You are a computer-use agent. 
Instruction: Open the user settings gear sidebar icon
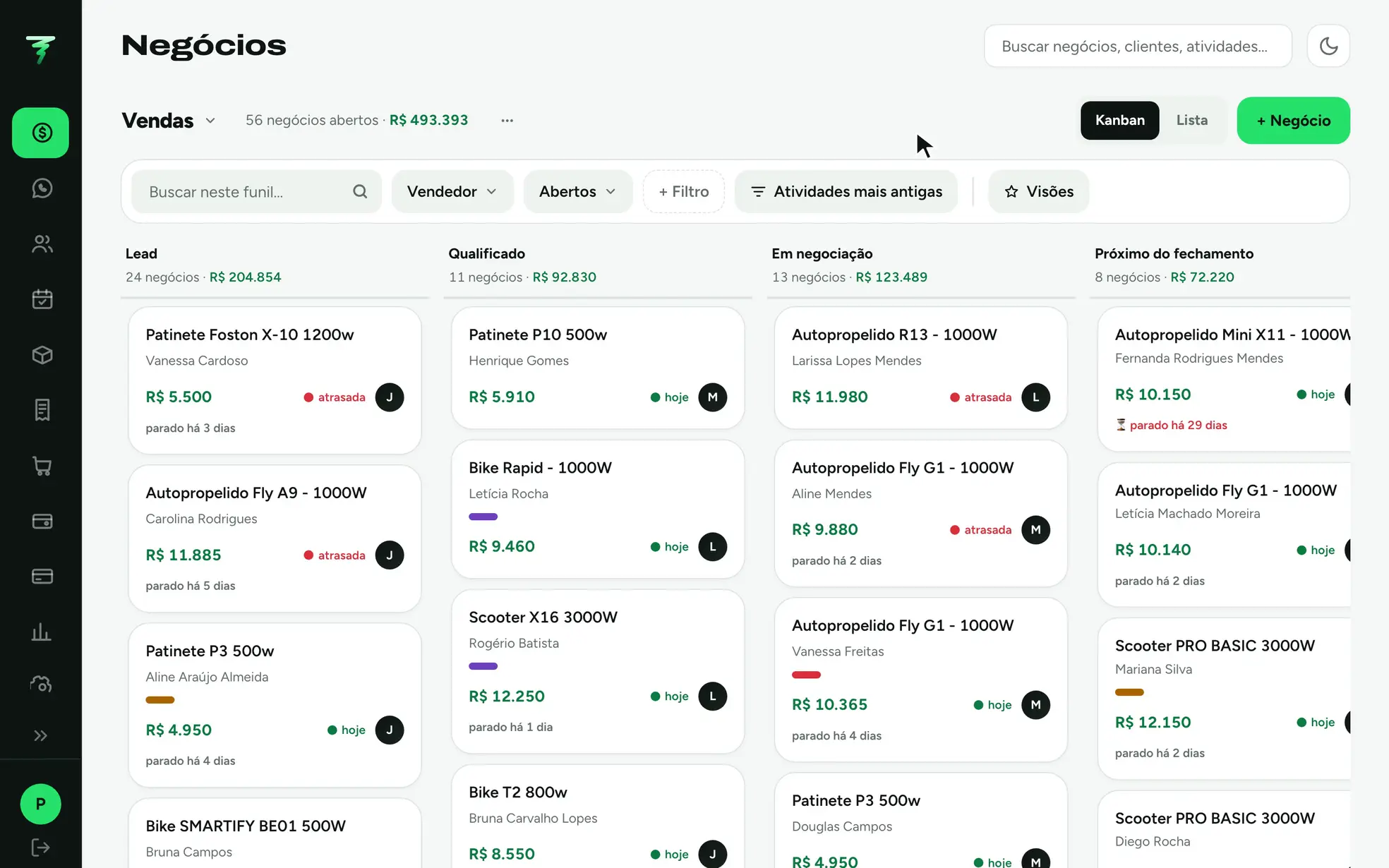point(42,684)
